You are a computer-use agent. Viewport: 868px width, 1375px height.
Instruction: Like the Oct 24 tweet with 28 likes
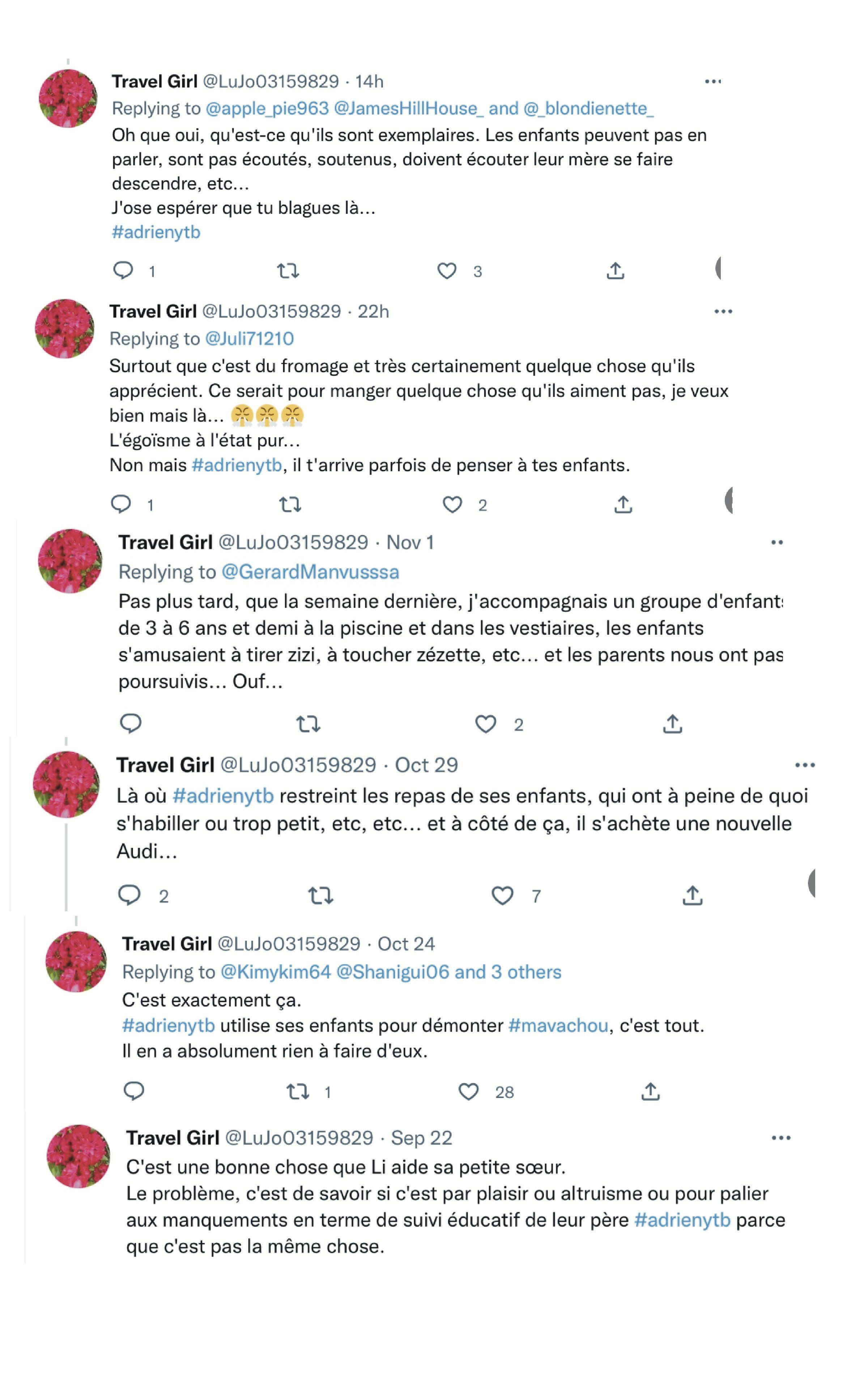tap(468, 1092)
